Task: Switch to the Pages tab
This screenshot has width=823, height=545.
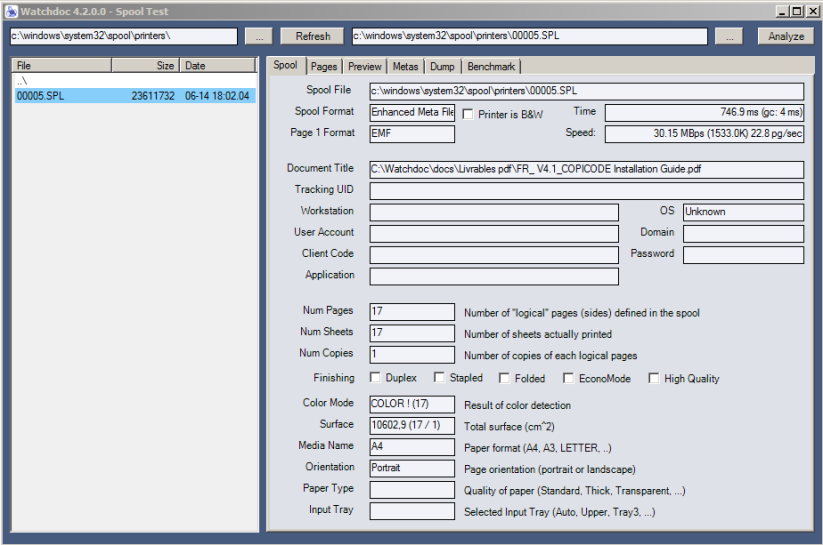Action: point(323,67)
